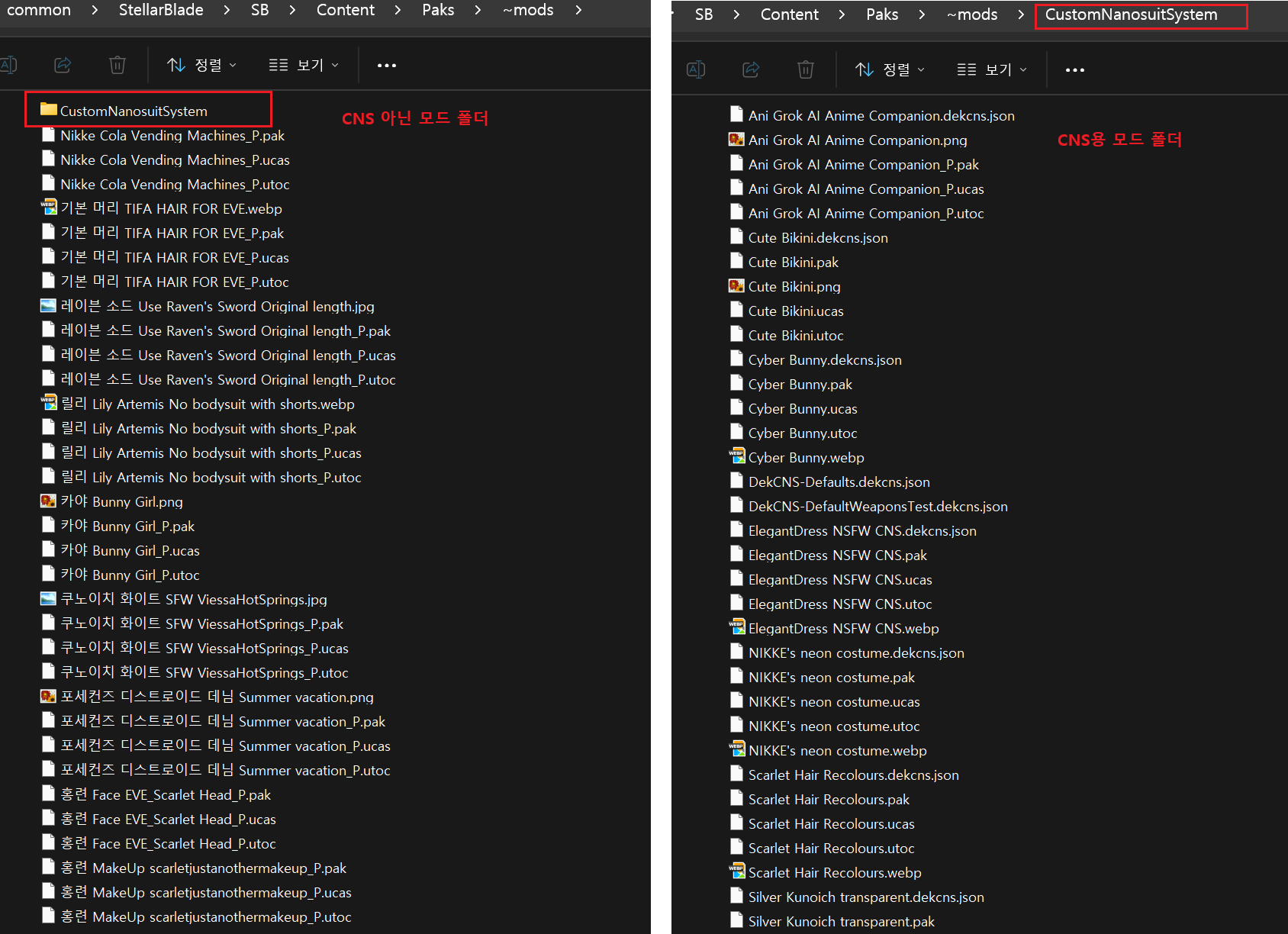Open the 정렬 sort dropdown in left window

pos(202,65)
